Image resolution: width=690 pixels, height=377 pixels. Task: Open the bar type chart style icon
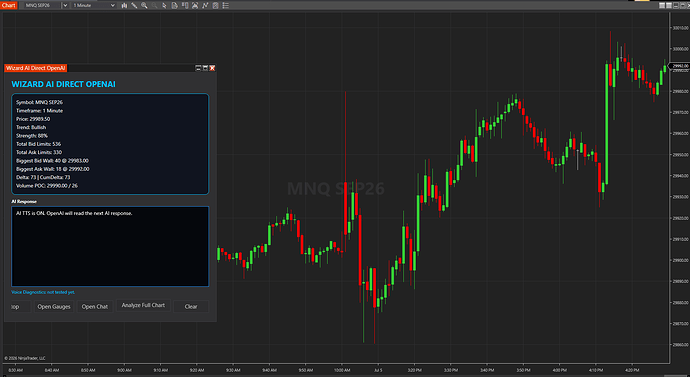(x=124, y=5)
